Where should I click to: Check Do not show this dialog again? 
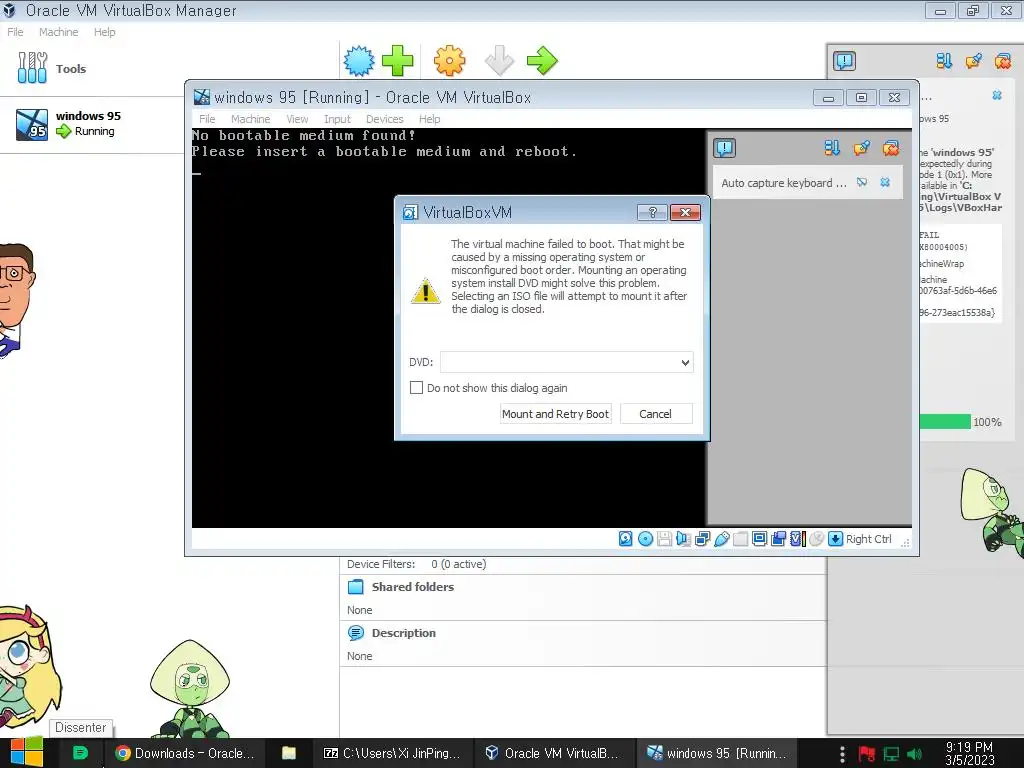[416, 388]
